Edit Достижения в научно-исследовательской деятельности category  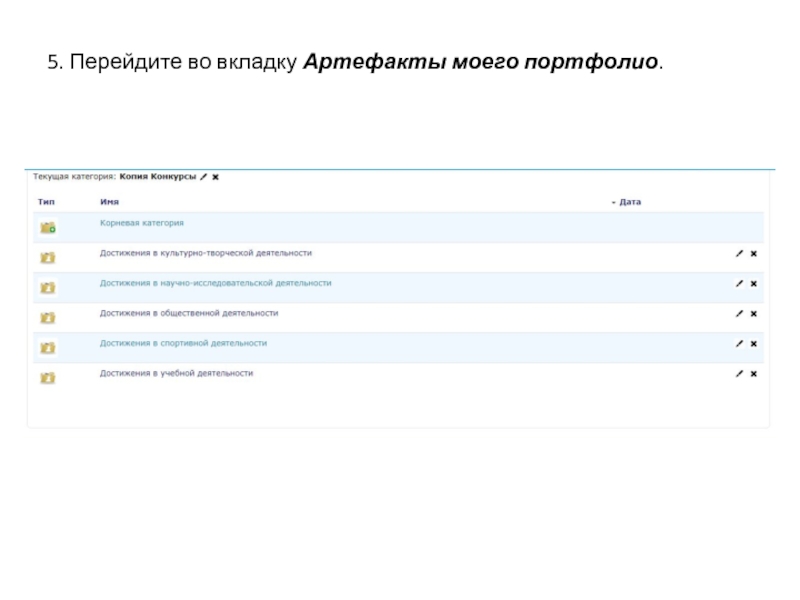coord(739,284)
